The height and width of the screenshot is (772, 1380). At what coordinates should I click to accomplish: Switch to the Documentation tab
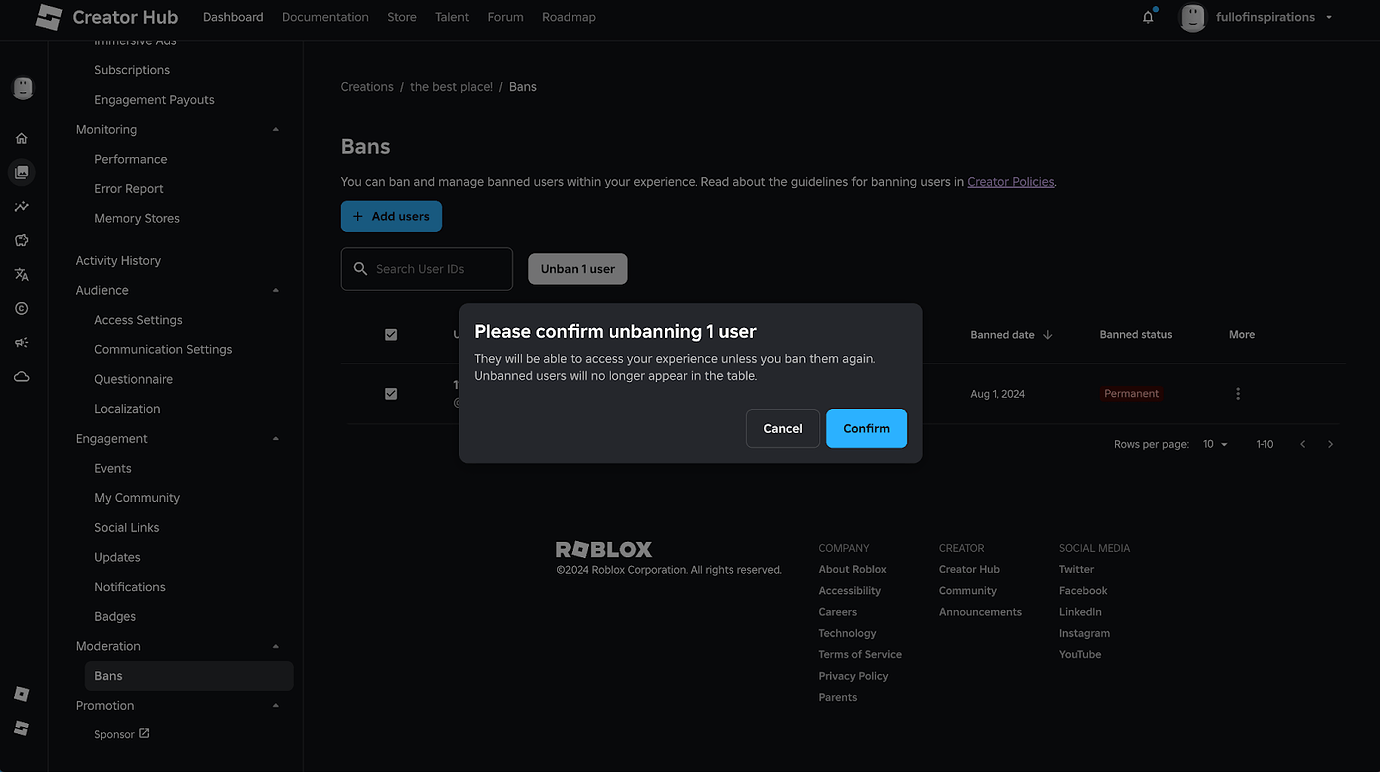tap(324, 16)
